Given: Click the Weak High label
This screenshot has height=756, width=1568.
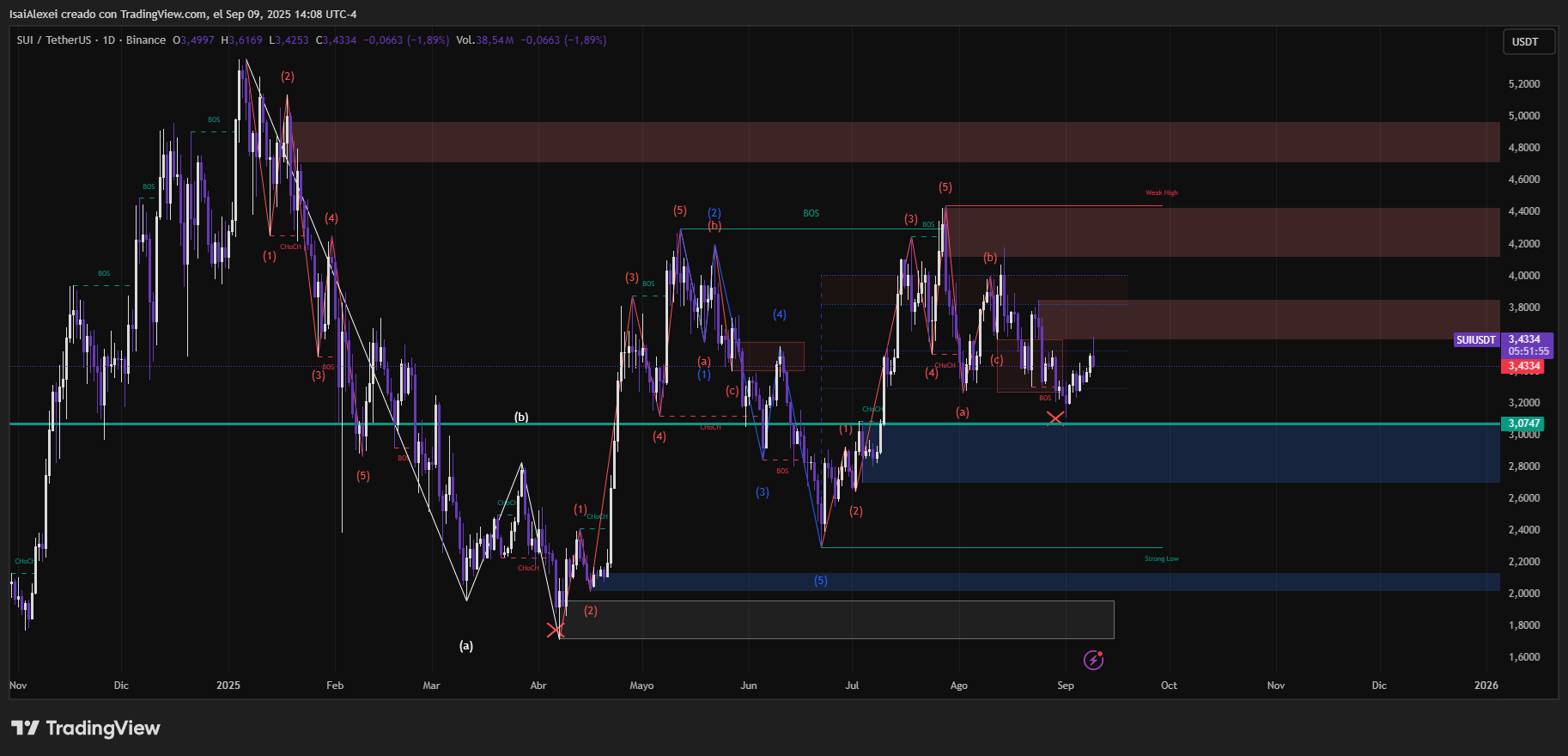Looking at the screenshot, I should (1161, 193).
